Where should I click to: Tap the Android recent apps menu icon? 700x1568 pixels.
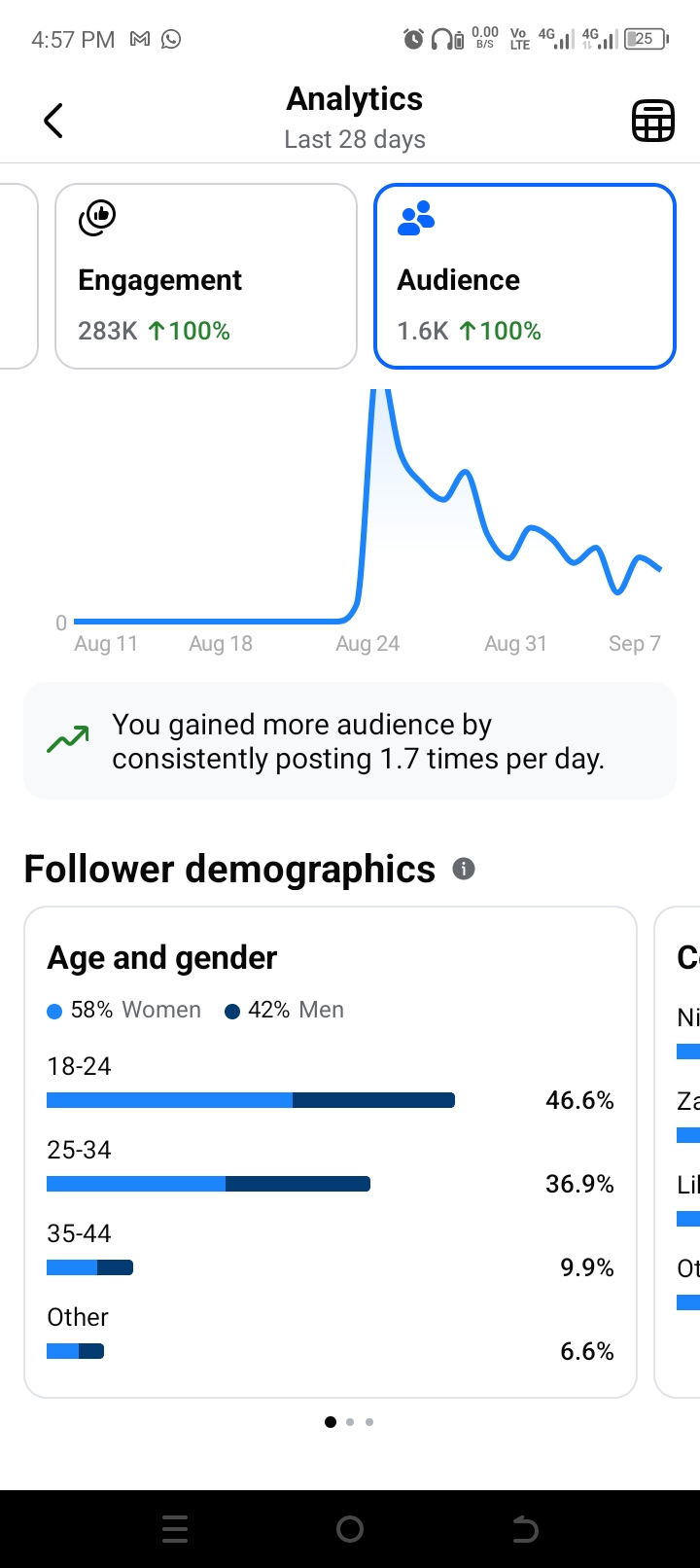point(175,1529)
